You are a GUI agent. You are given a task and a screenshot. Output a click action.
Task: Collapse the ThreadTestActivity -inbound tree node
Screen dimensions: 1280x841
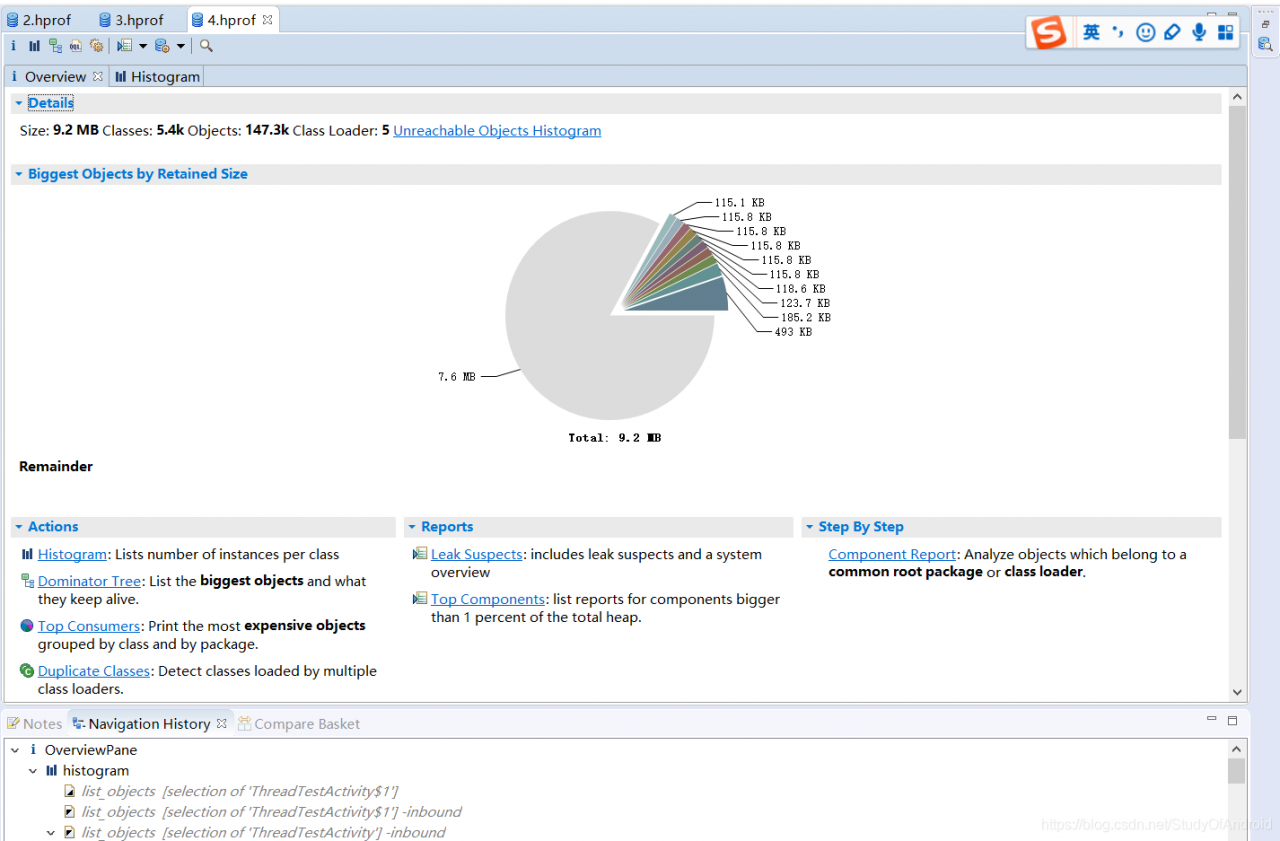tap(51, 832)
